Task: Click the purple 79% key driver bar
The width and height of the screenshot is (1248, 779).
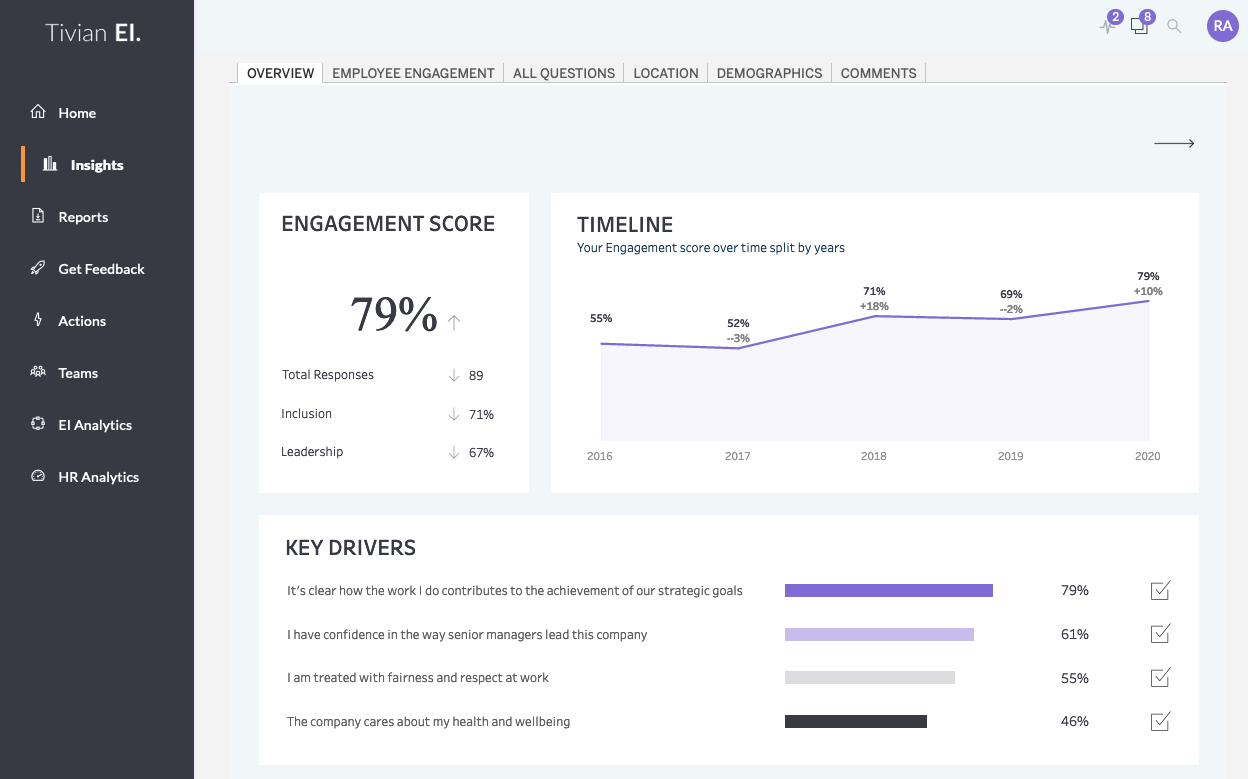Action: click(x=888, y=591)
